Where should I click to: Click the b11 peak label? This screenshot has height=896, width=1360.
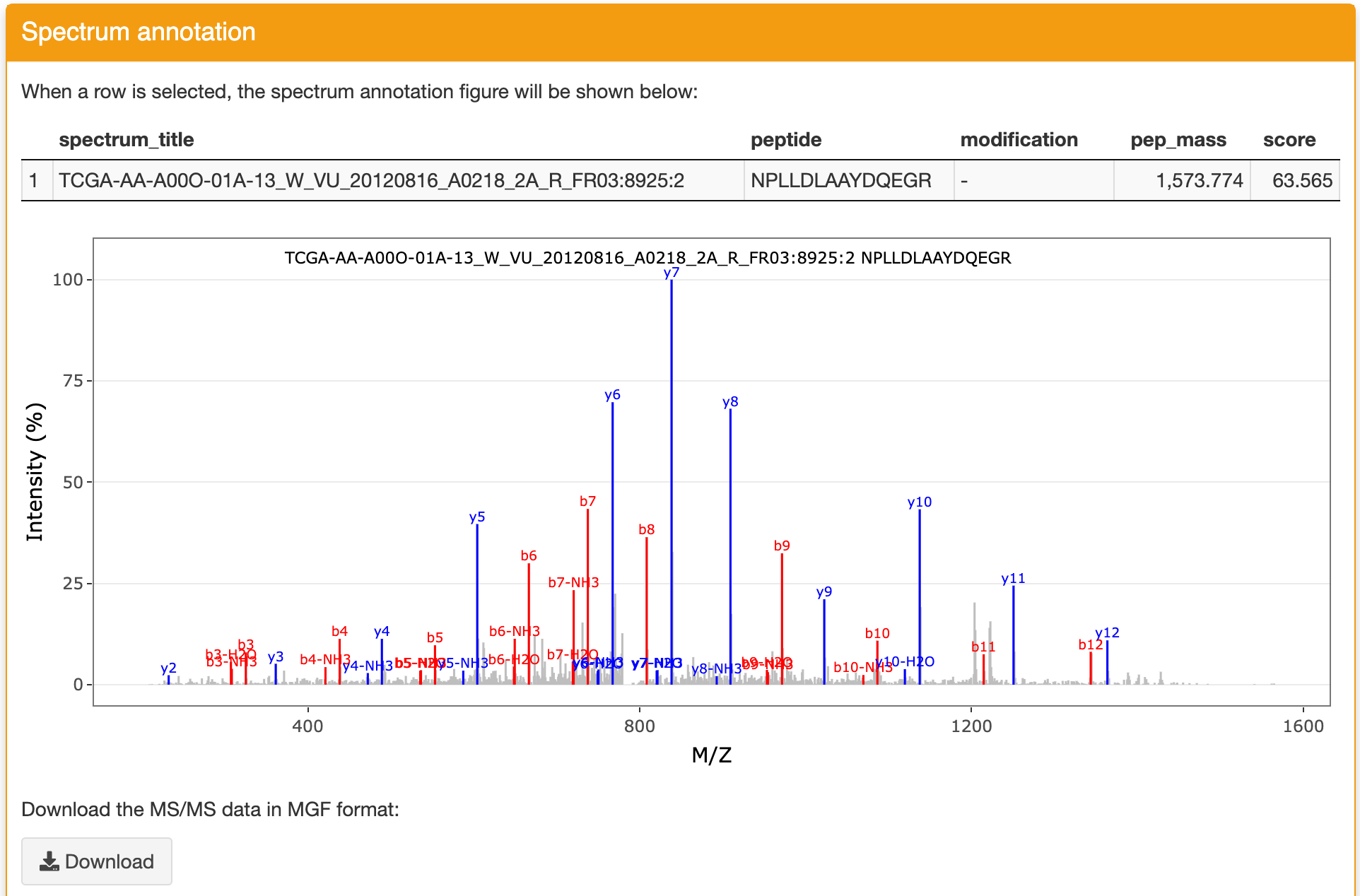983,647
